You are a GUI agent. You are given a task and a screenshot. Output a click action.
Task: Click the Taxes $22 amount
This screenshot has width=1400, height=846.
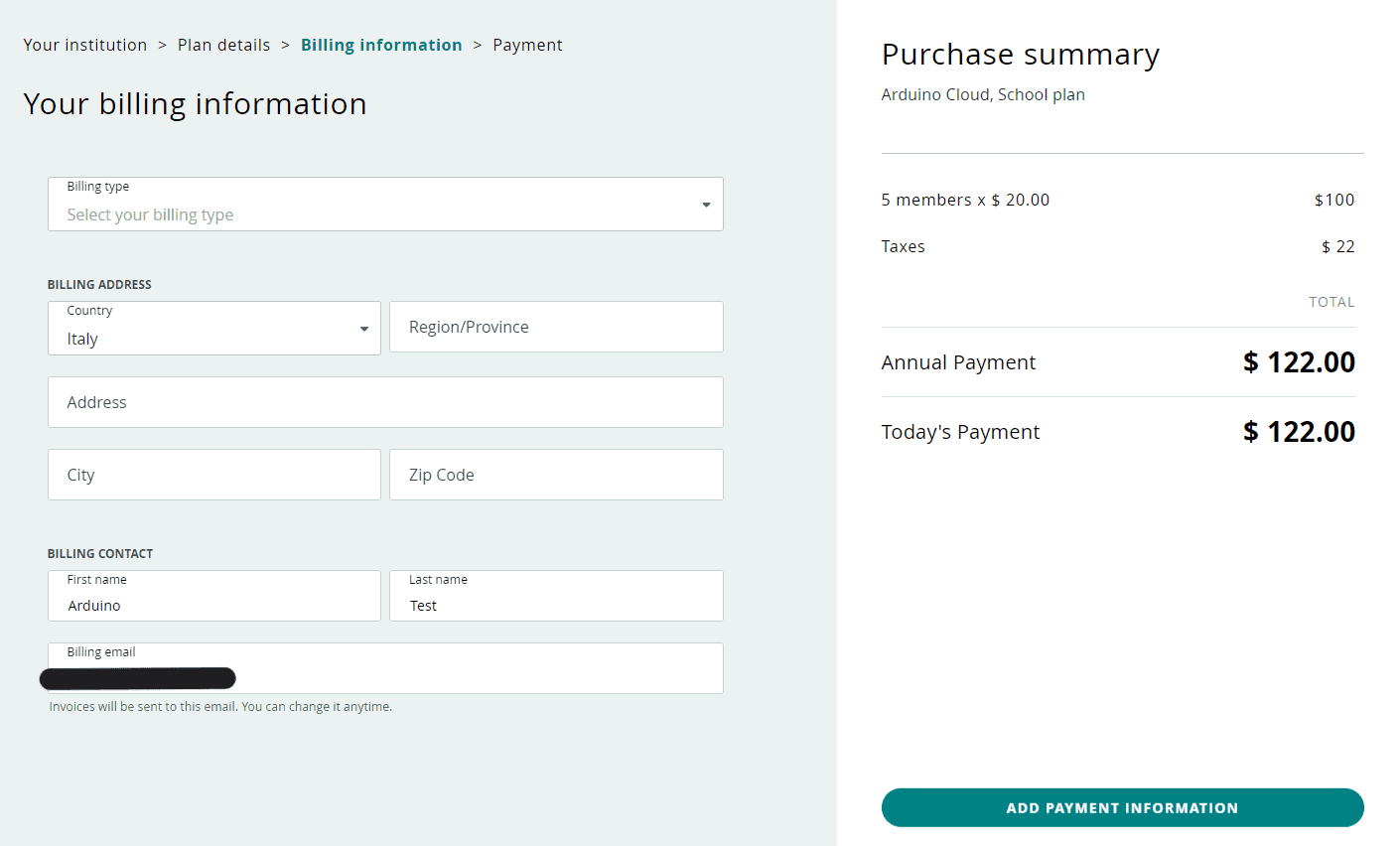pos(1337,246)
